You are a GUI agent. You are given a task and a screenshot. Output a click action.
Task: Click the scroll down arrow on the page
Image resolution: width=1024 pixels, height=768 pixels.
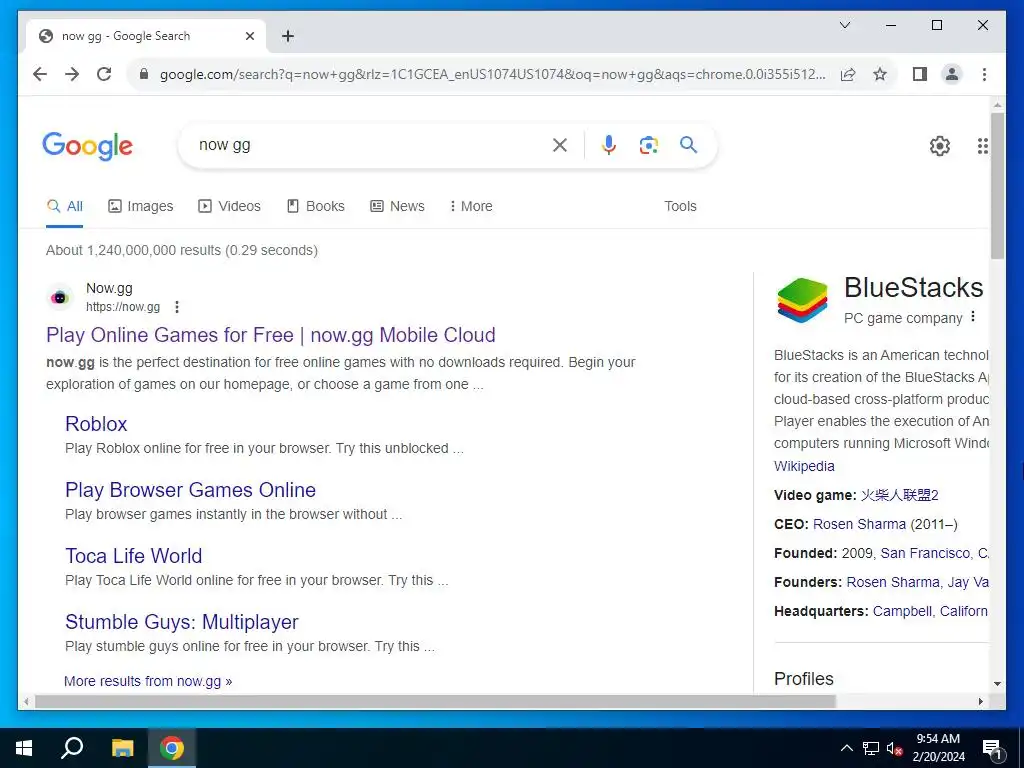coord(997,684)
